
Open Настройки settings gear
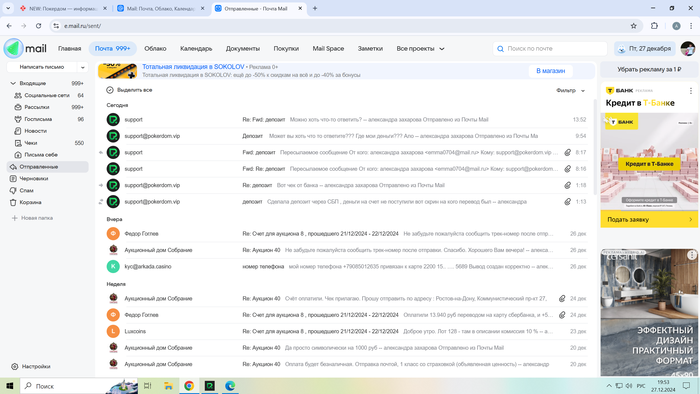(15, 366)
